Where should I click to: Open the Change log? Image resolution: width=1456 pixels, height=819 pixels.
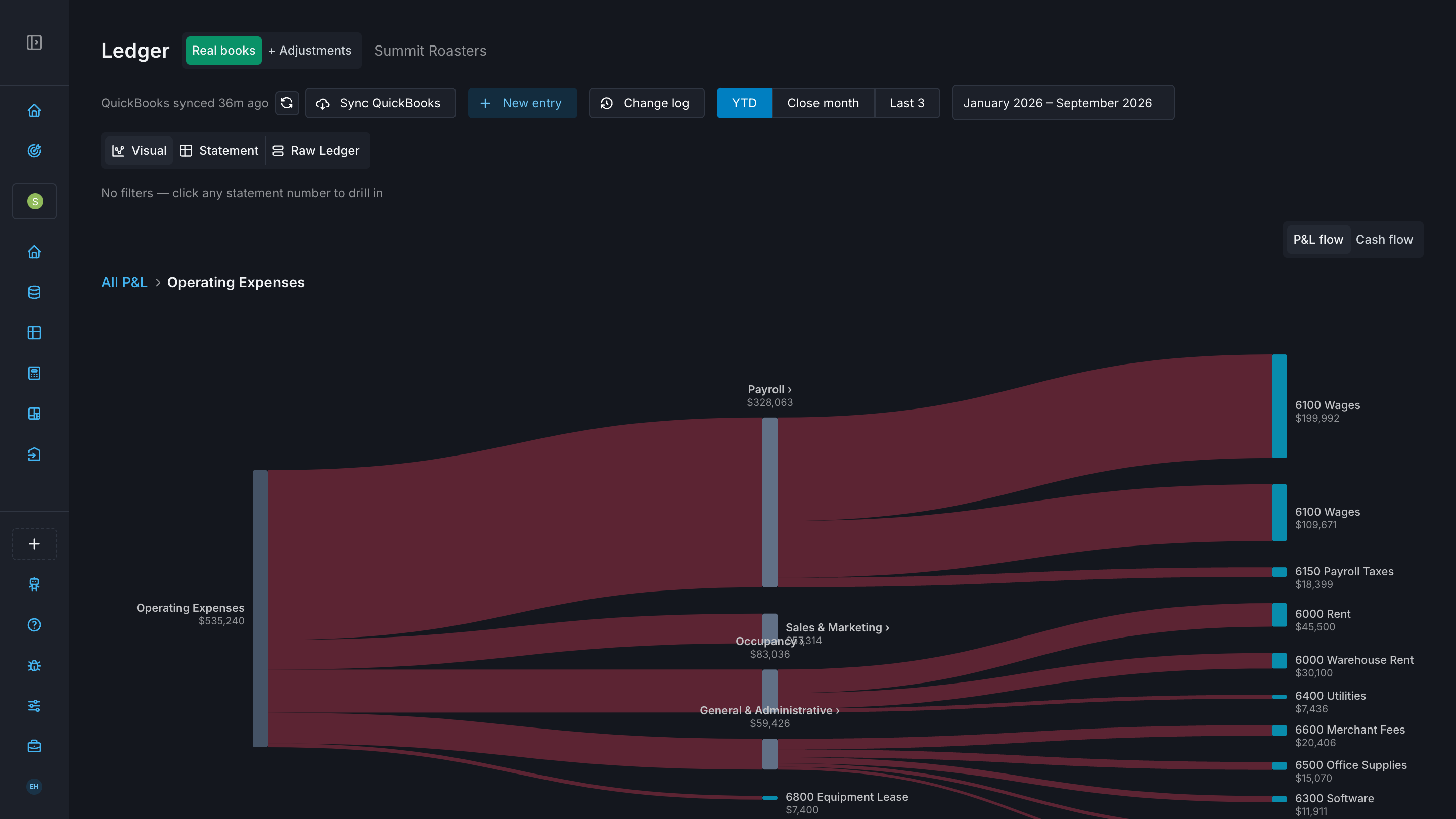coord(647,103)
